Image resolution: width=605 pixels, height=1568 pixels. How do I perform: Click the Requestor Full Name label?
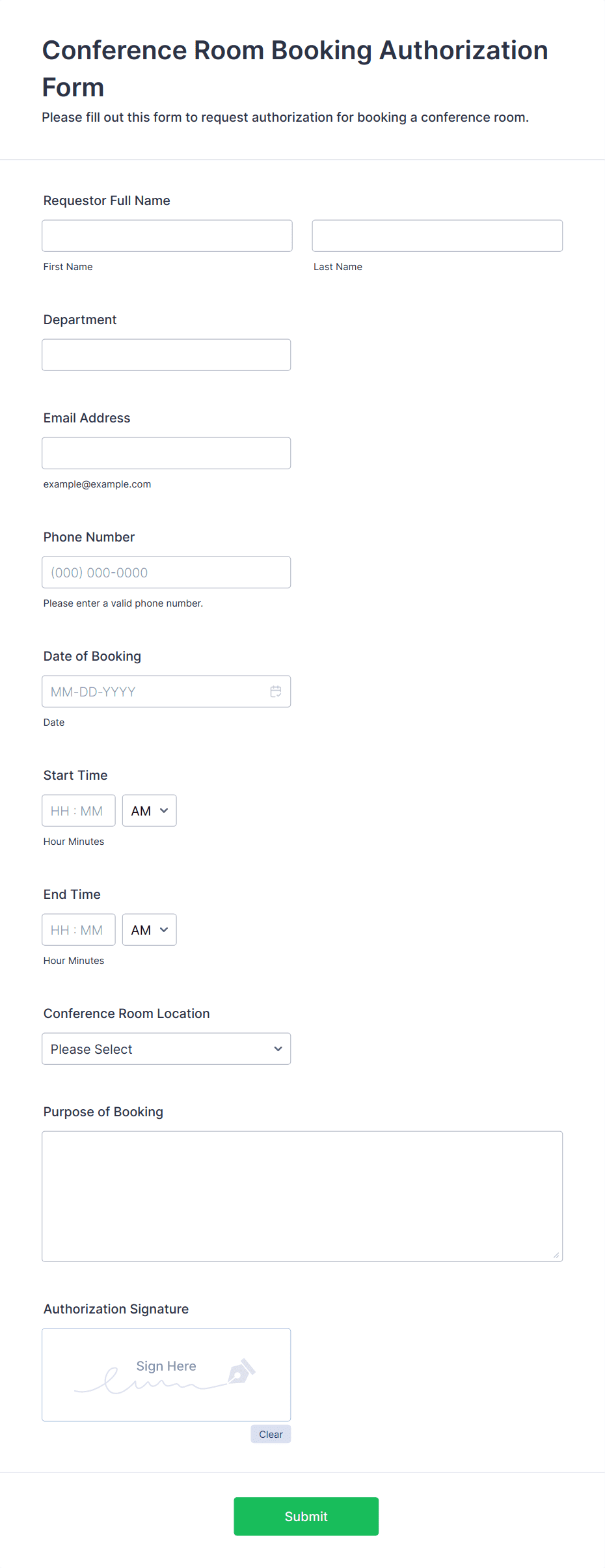107,200
